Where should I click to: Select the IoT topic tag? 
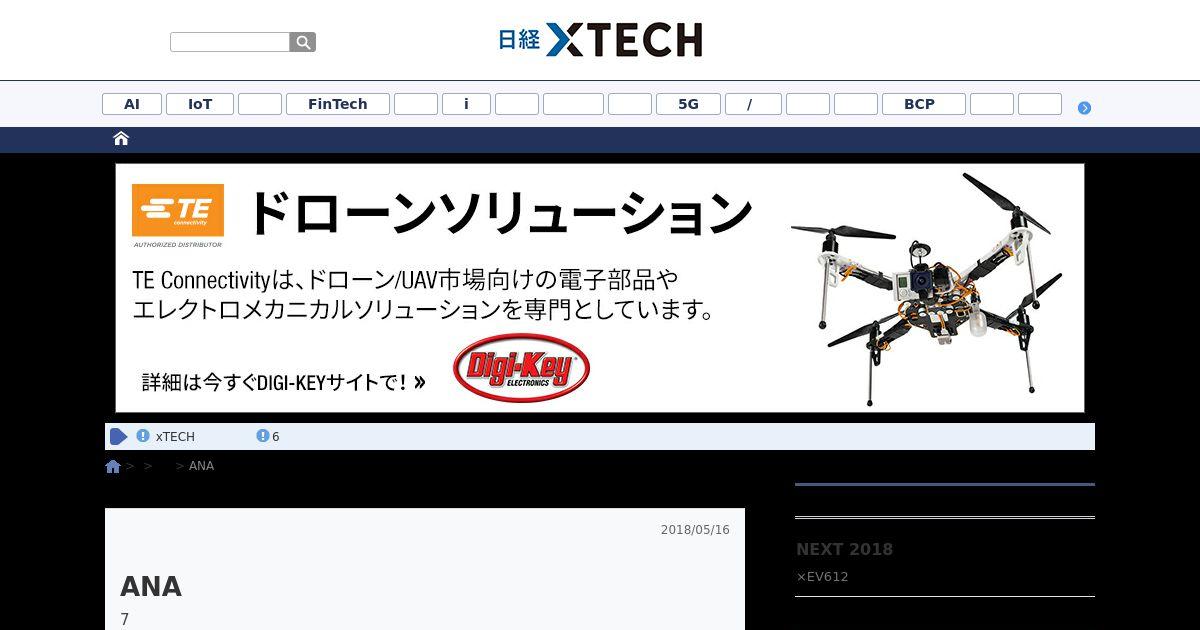[x=200, y=104]
